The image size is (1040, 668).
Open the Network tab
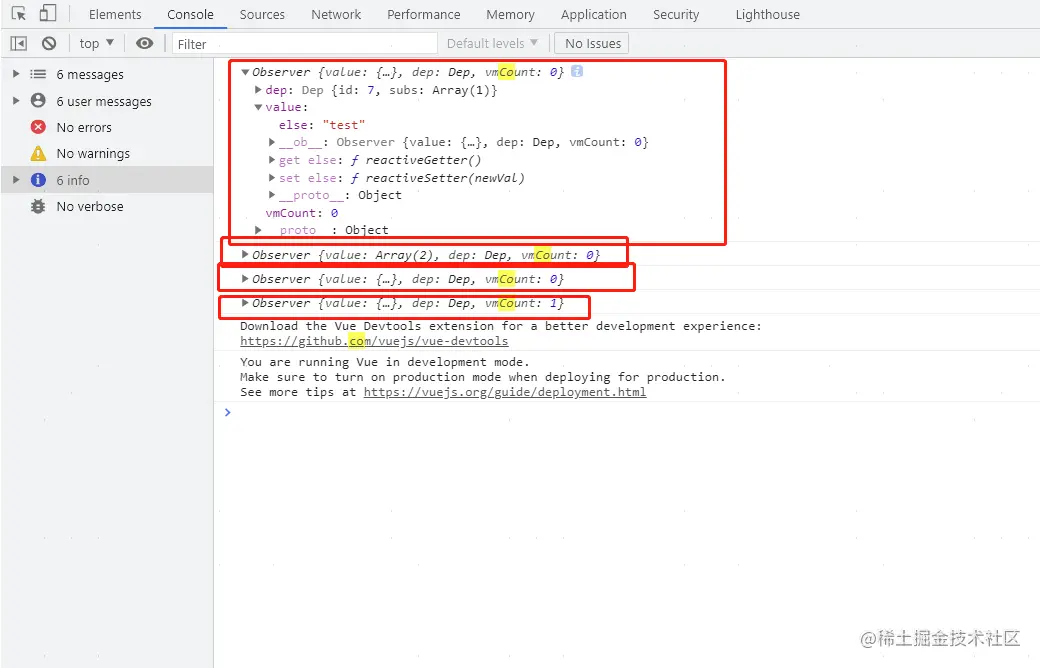[x=336, y=15]
